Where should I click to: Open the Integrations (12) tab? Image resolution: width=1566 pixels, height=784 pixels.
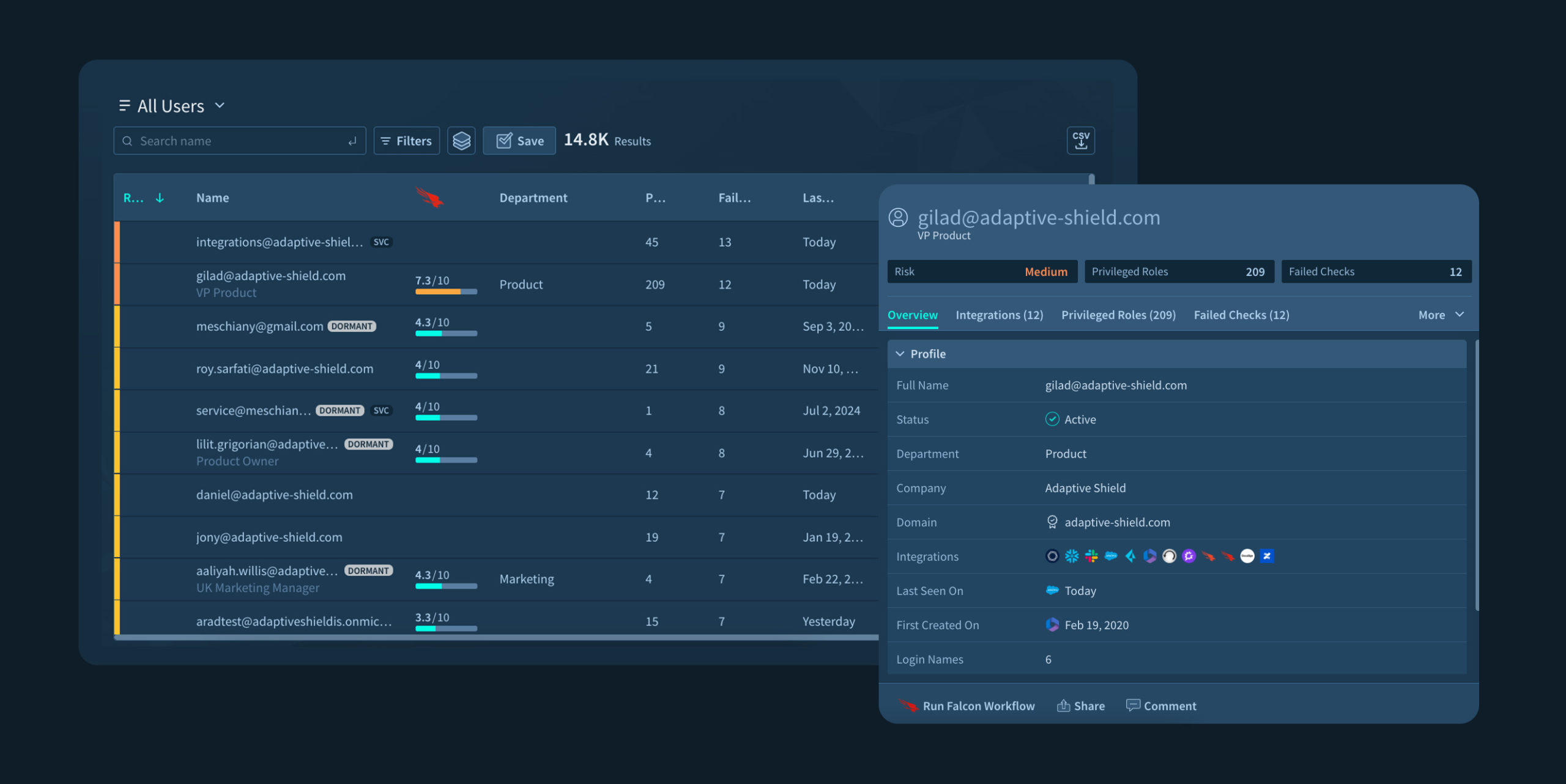tap(999, 315)
